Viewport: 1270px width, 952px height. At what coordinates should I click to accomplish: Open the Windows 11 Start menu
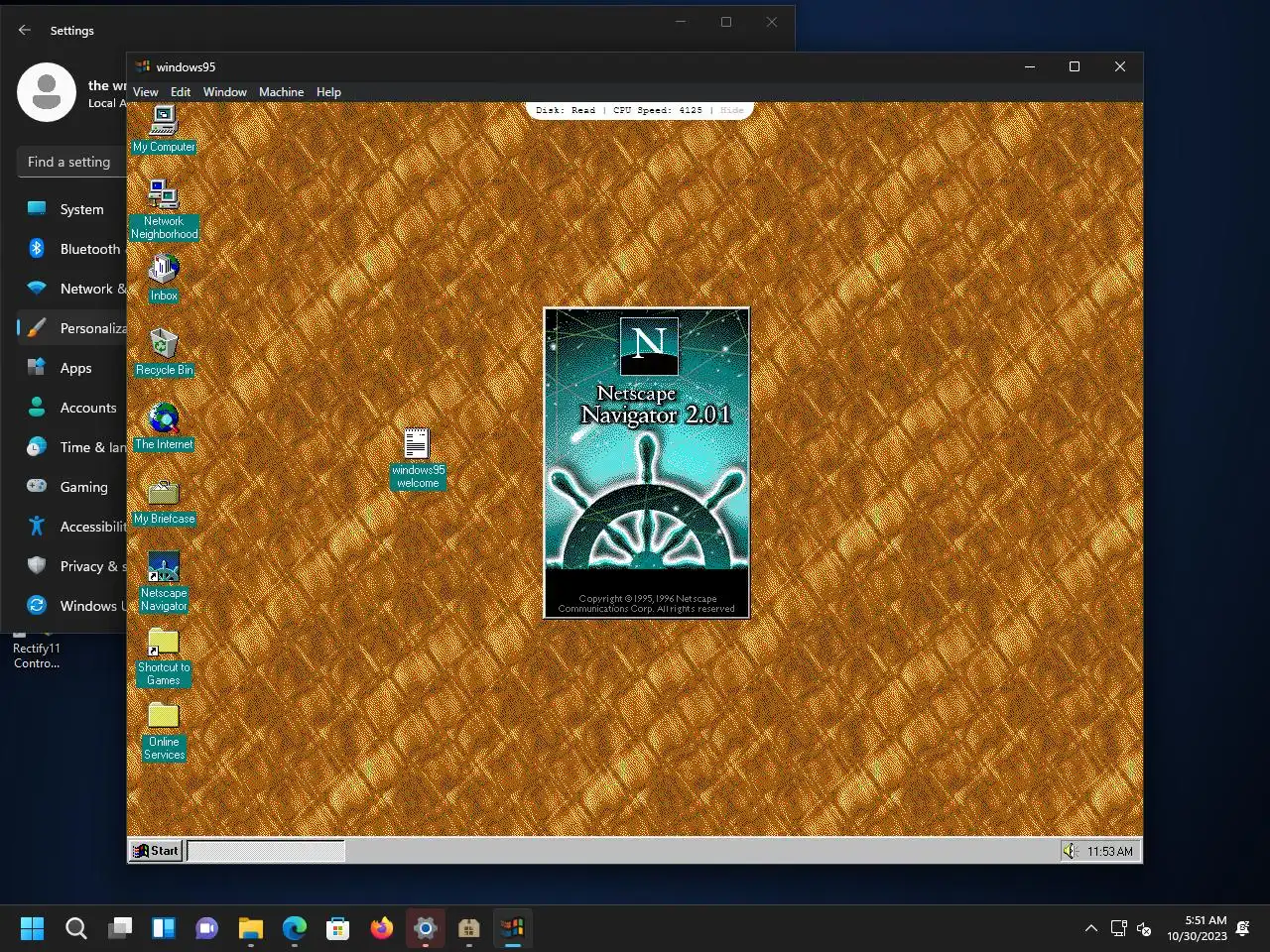[33, 928]
